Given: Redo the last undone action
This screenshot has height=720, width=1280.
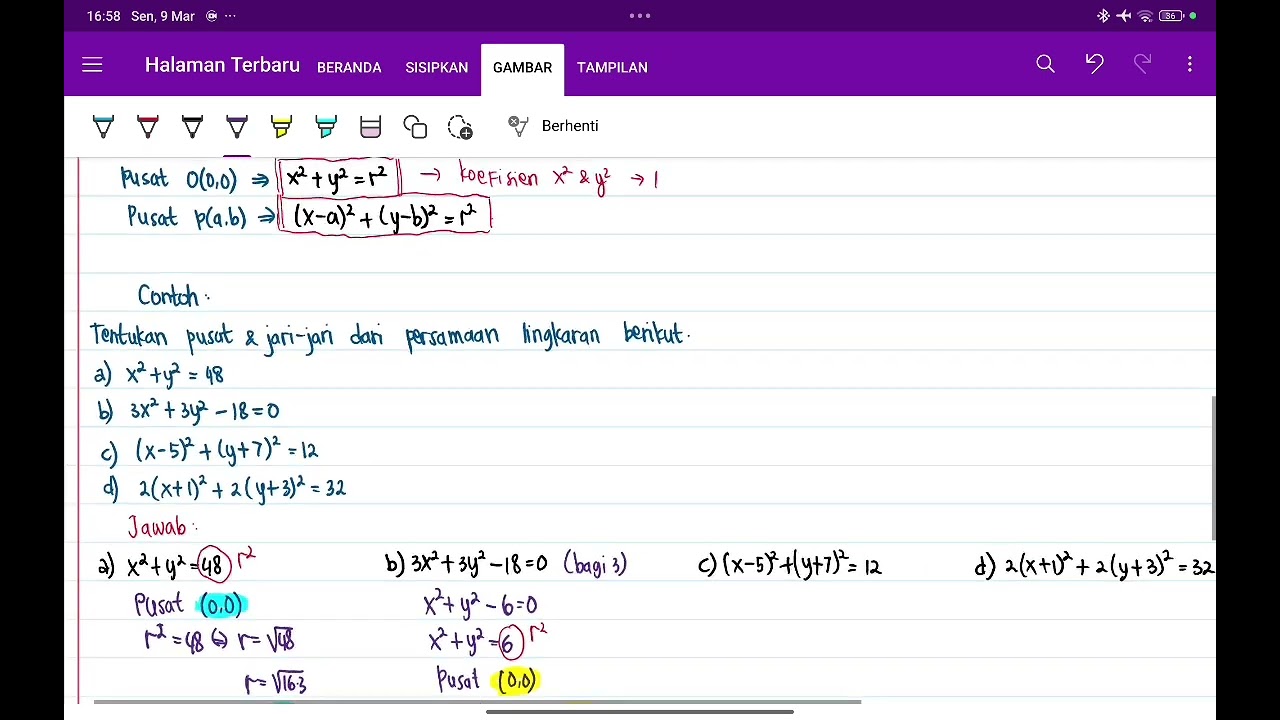Looking at the screenshot, I should (x=1142, y=65).
